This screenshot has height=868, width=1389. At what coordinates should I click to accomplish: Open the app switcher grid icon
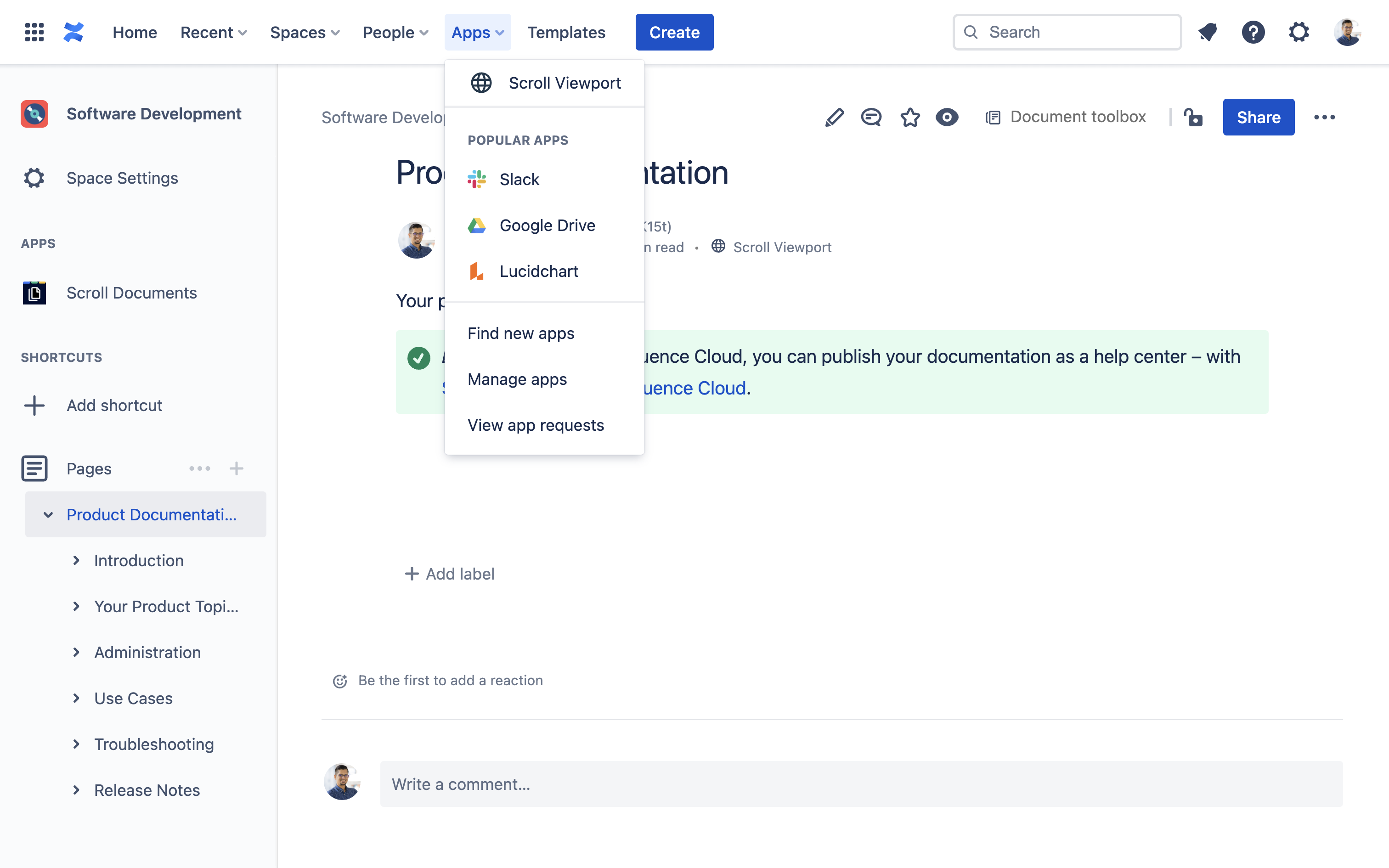coord(34,32)
